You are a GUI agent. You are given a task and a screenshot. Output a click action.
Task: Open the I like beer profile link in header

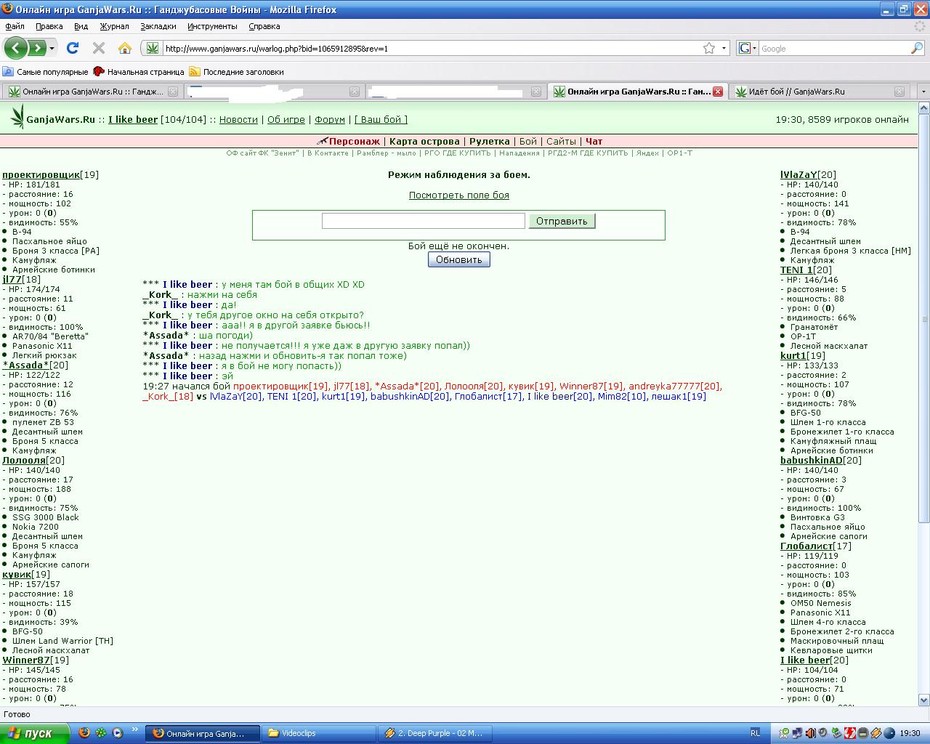pos(133,119)
